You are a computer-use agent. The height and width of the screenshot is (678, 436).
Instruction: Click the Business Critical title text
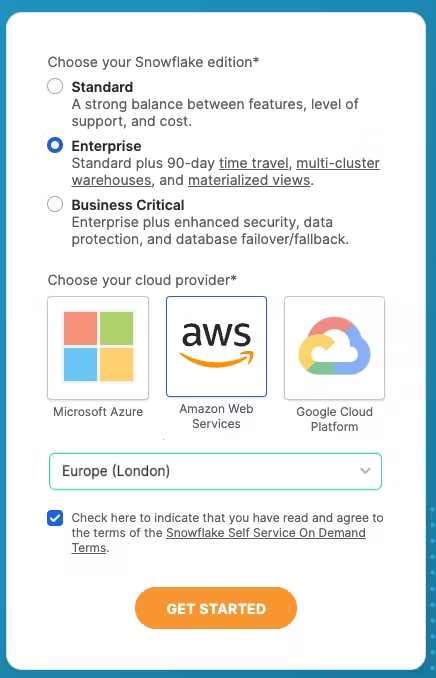point(128,205)
